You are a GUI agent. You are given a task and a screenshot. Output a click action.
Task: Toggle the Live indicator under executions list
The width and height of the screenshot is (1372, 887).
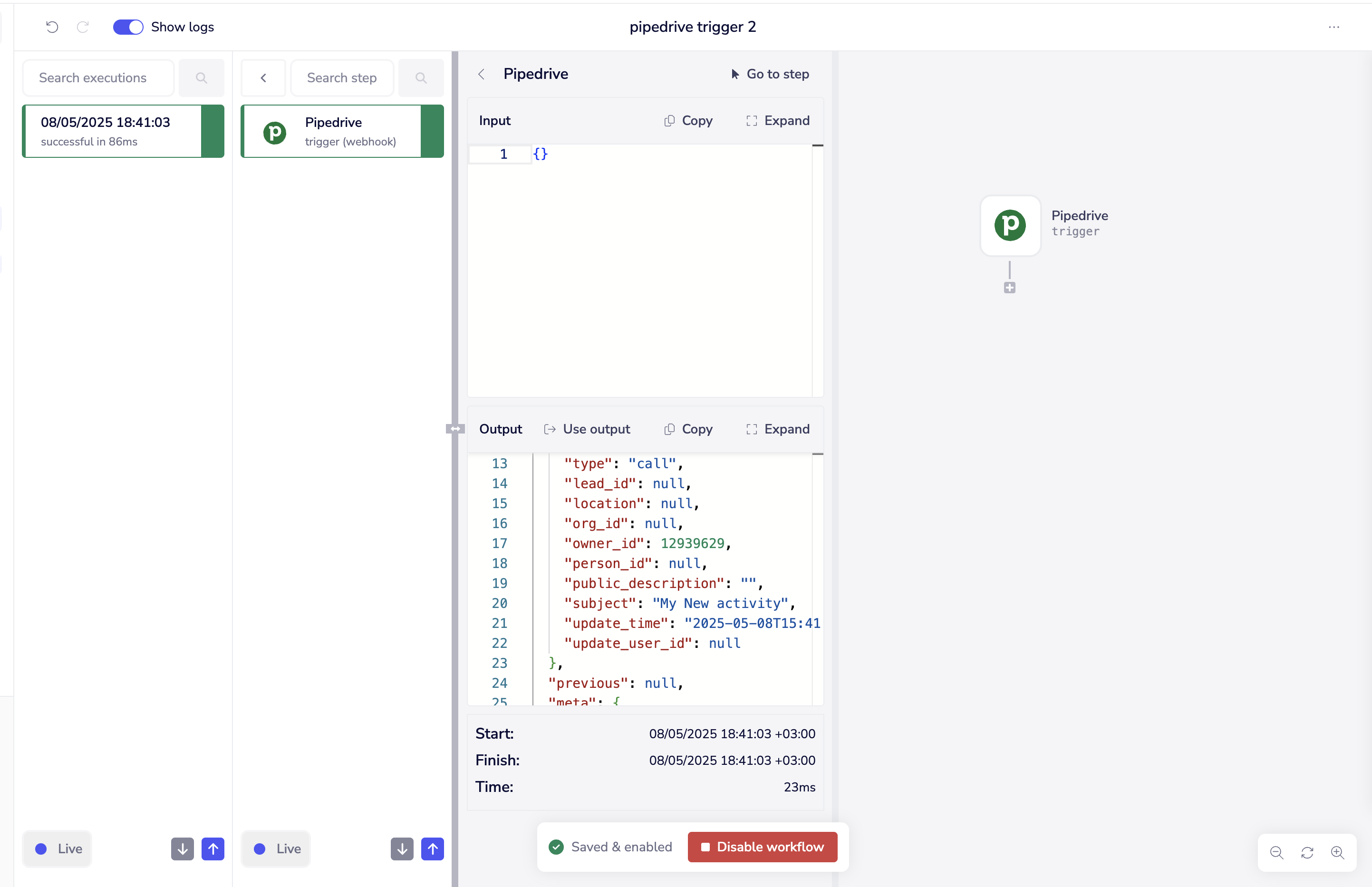(58, 848)
